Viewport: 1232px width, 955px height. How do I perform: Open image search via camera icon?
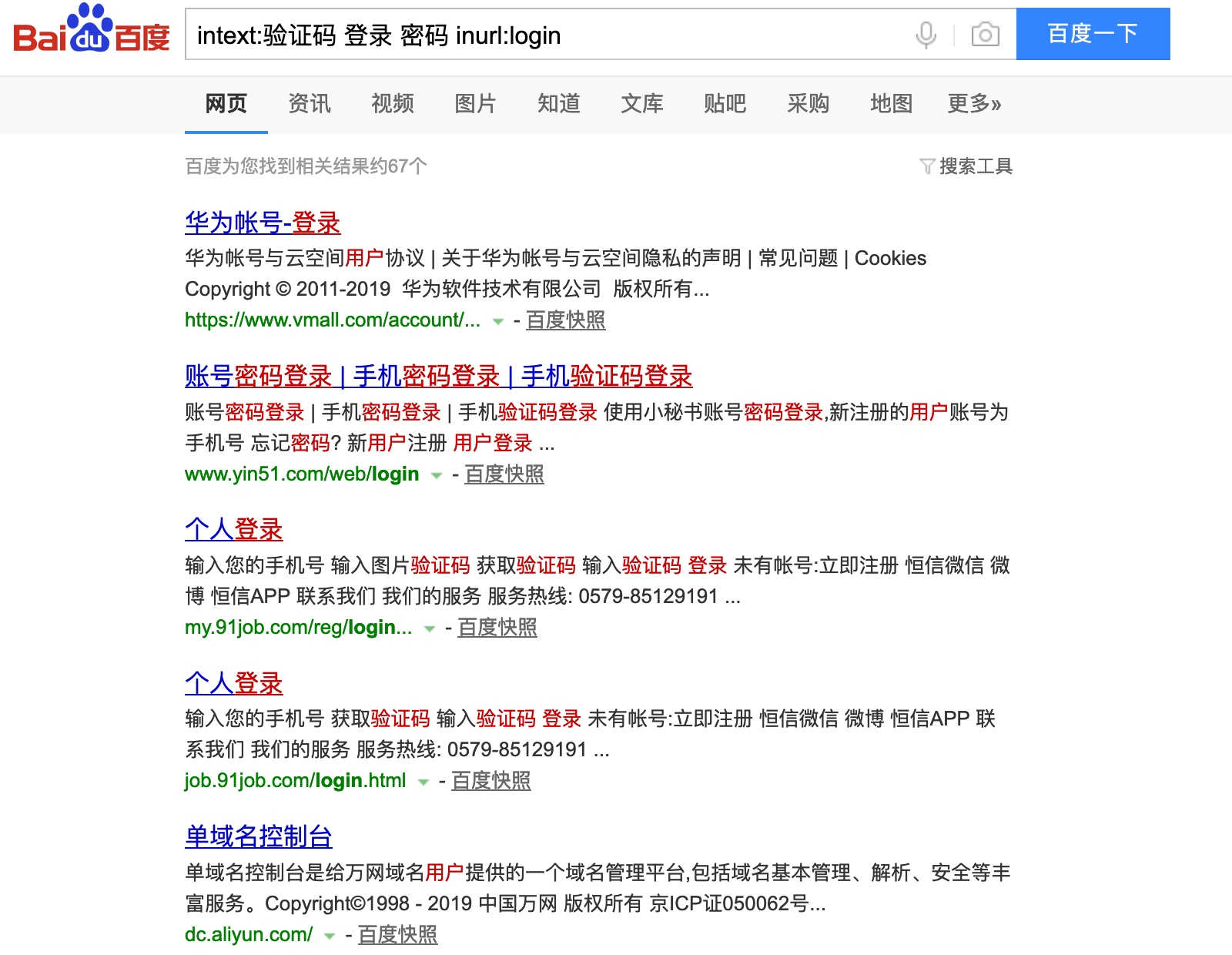tap(985, 35)
